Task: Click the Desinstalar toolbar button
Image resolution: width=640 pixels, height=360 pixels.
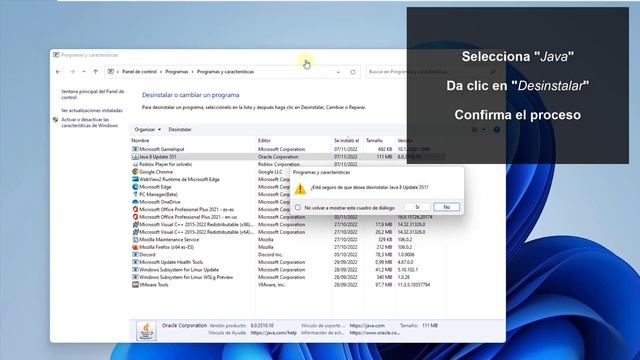Action: (180, 129)
